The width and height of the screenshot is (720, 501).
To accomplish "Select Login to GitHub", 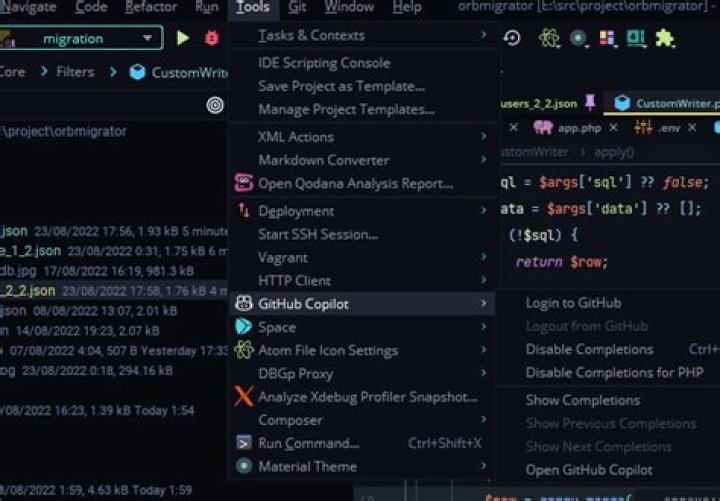I will (x=573, y=303).
